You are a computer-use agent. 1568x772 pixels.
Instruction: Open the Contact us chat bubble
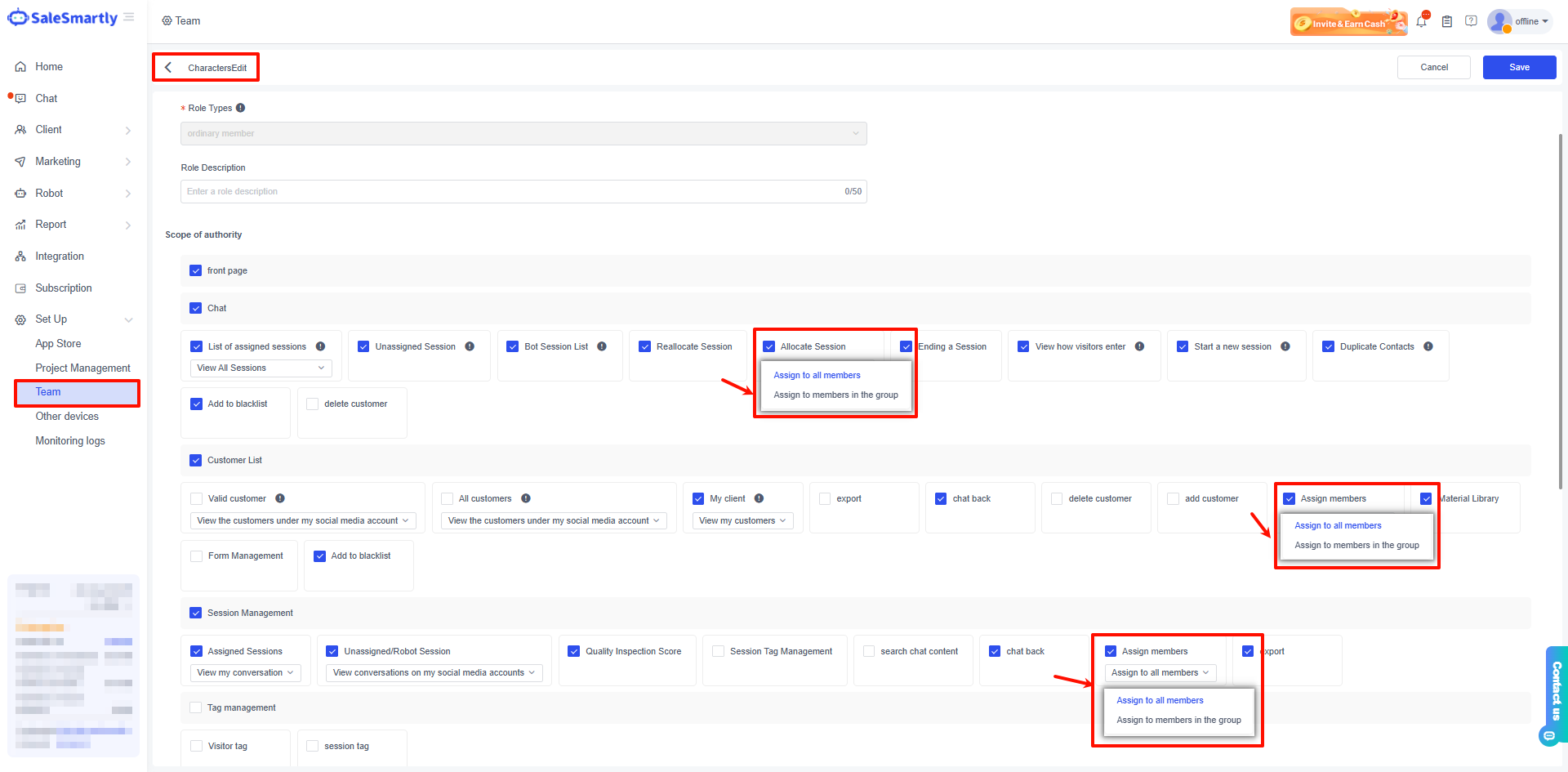(x=1548, y=735)
